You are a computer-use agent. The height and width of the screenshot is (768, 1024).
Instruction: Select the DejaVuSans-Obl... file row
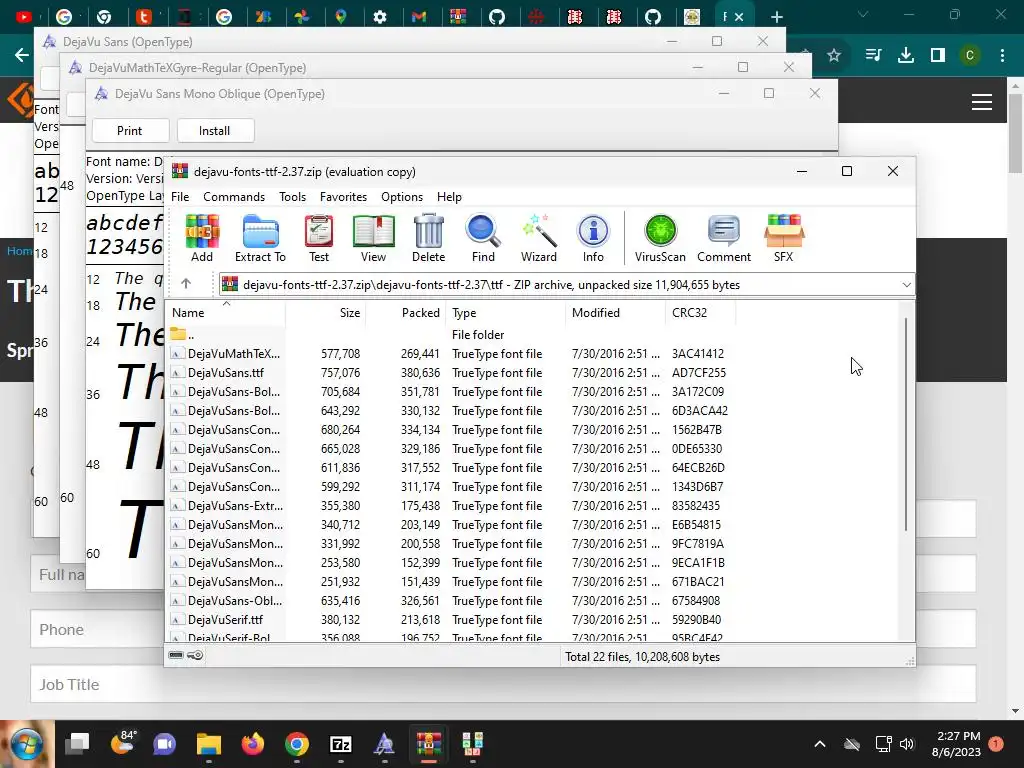(x=451, y=600)
